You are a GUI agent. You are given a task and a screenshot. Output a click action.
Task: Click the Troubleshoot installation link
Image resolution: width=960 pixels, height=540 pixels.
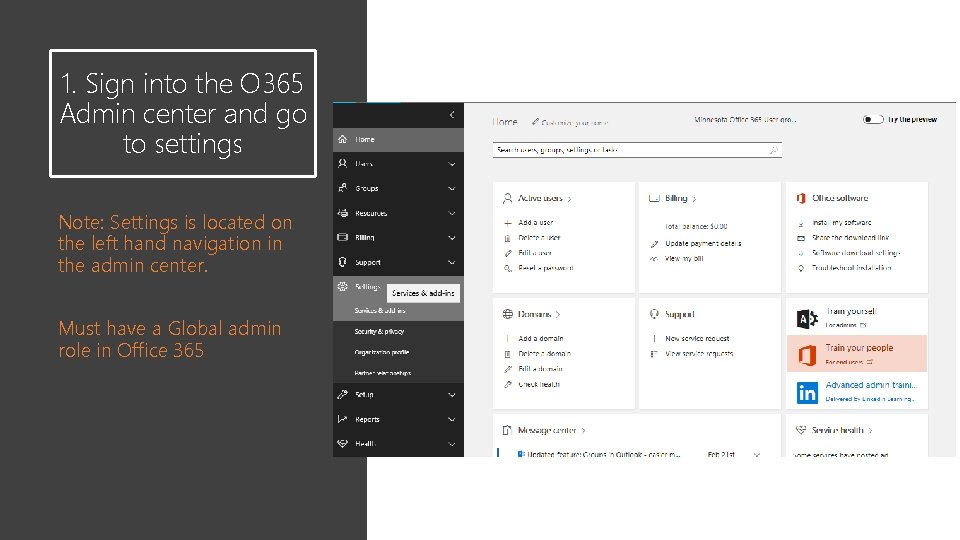(x=851, y=268)
